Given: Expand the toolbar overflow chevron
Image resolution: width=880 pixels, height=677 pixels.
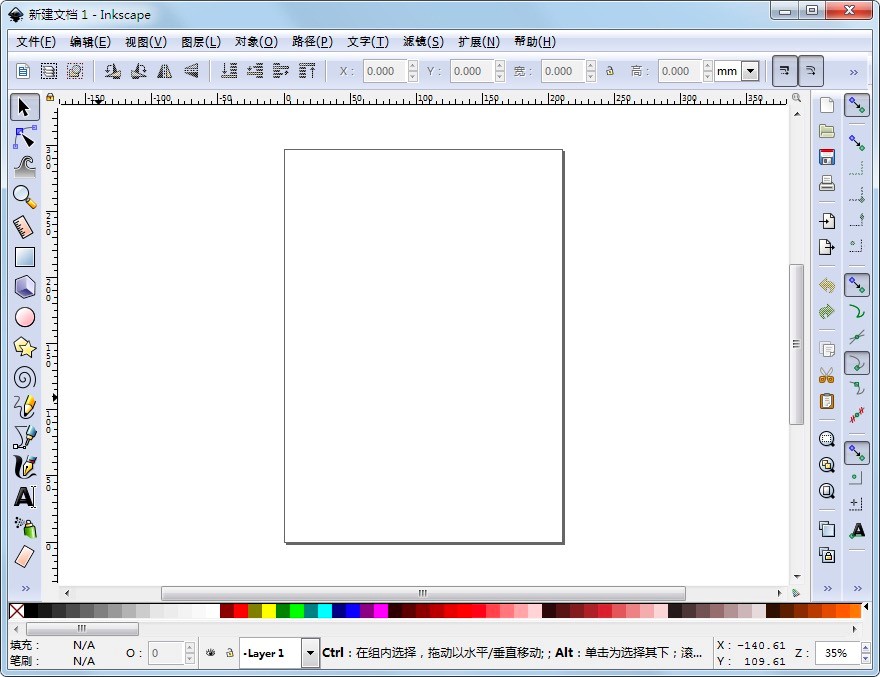Looking at the screenshot, I should tap(853, 71).
